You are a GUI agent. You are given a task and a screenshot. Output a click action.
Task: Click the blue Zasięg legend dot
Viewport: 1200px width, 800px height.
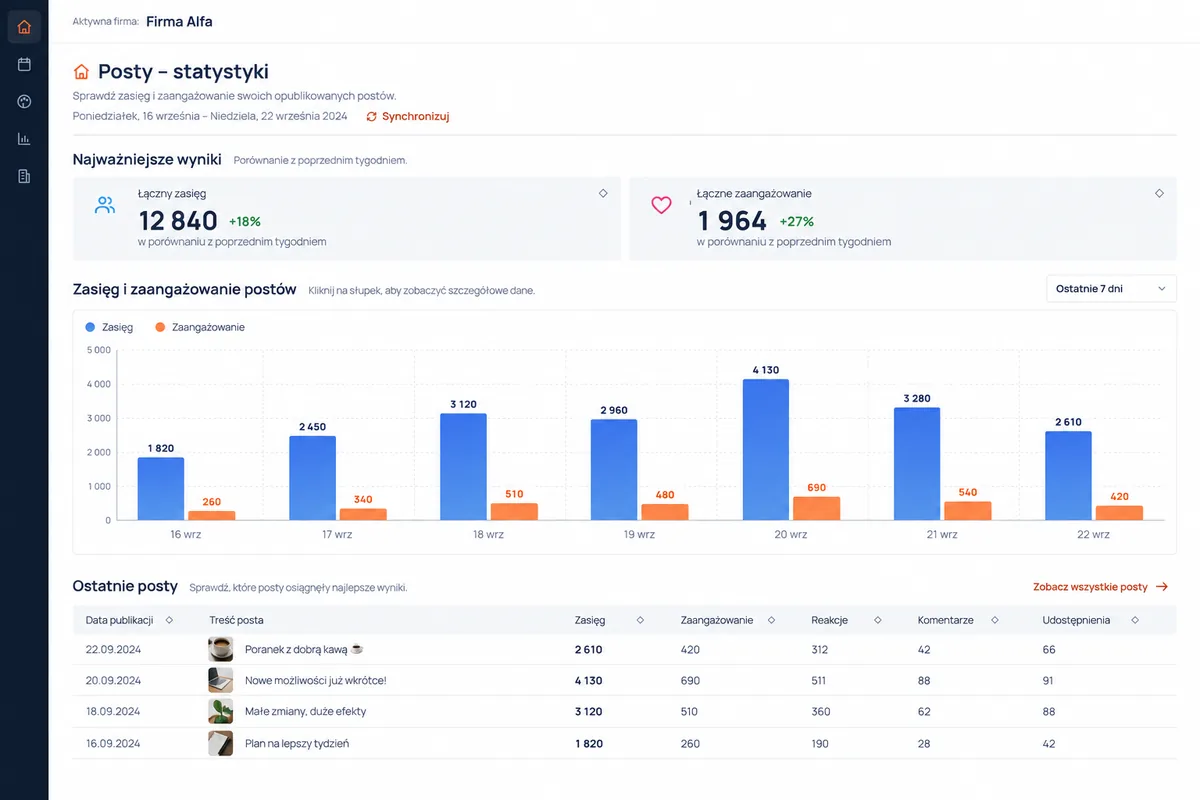90,327
